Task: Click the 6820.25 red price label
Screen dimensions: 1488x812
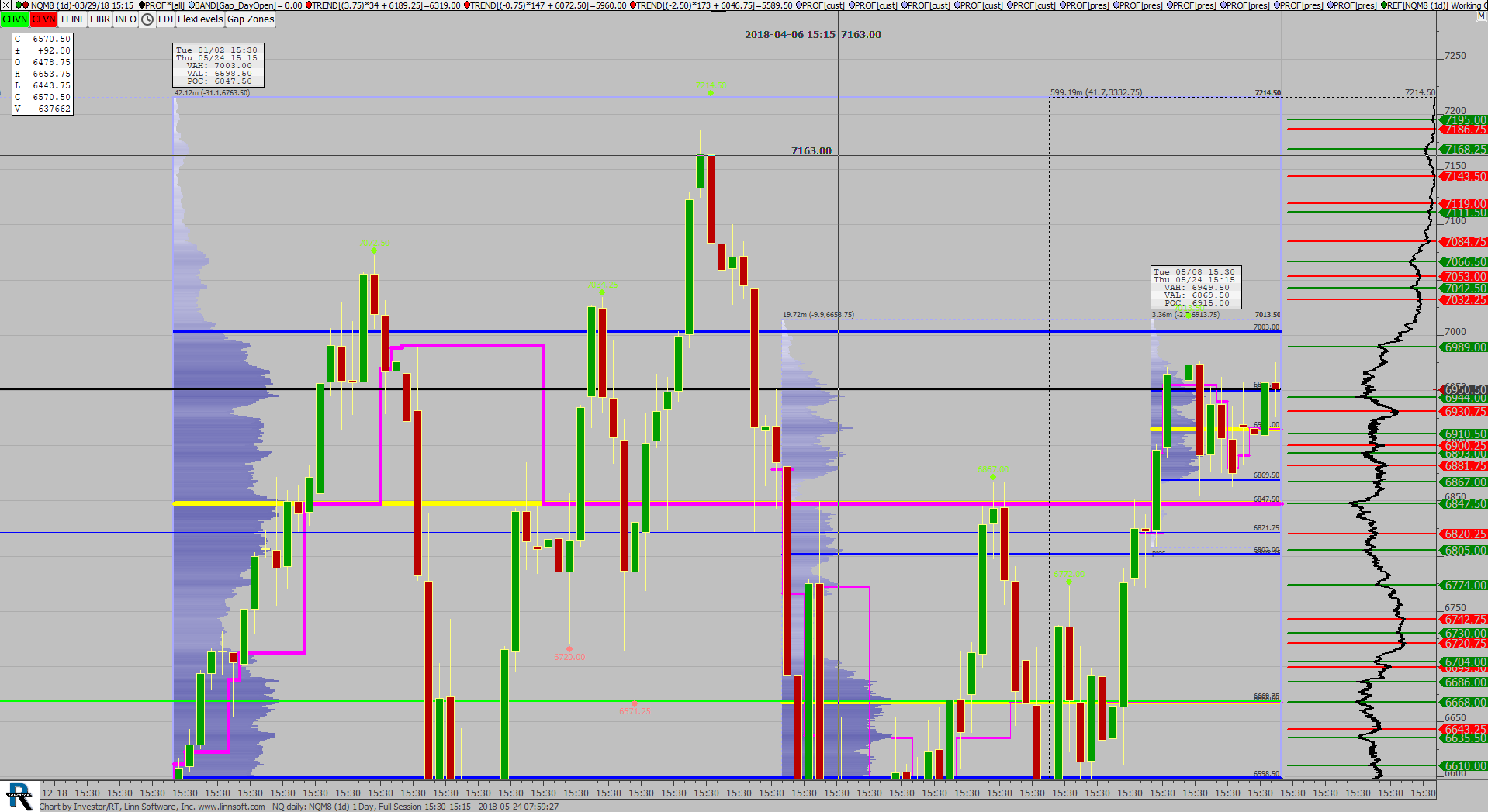Action: (1464, 534)
